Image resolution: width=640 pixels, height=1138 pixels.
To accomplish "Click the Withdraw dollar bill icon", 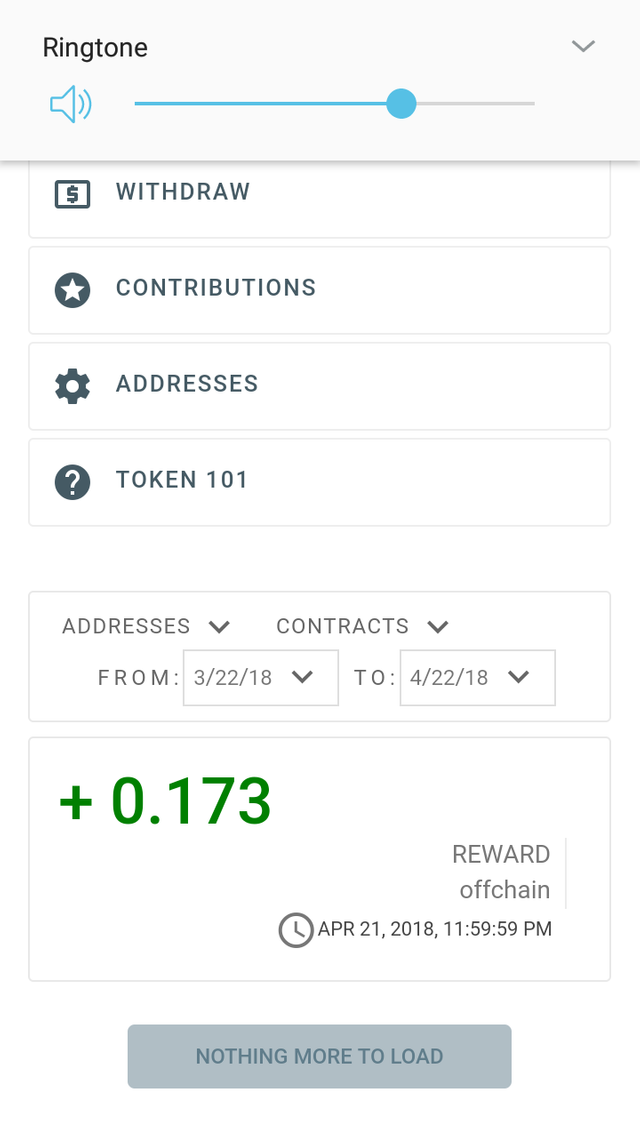I will click(x=72, y=193).
